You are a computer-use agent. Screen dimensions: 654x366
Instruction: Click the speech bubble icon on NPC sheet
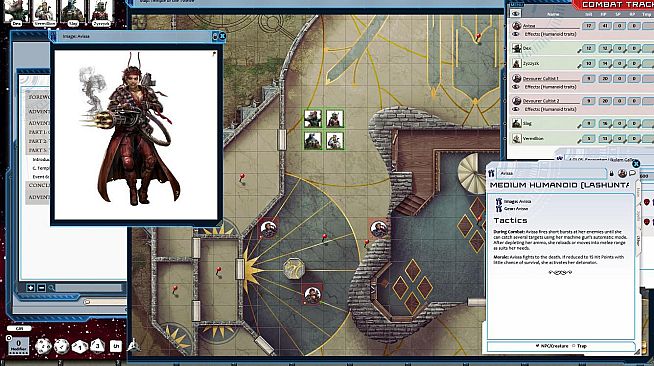[x=632, y=173]
